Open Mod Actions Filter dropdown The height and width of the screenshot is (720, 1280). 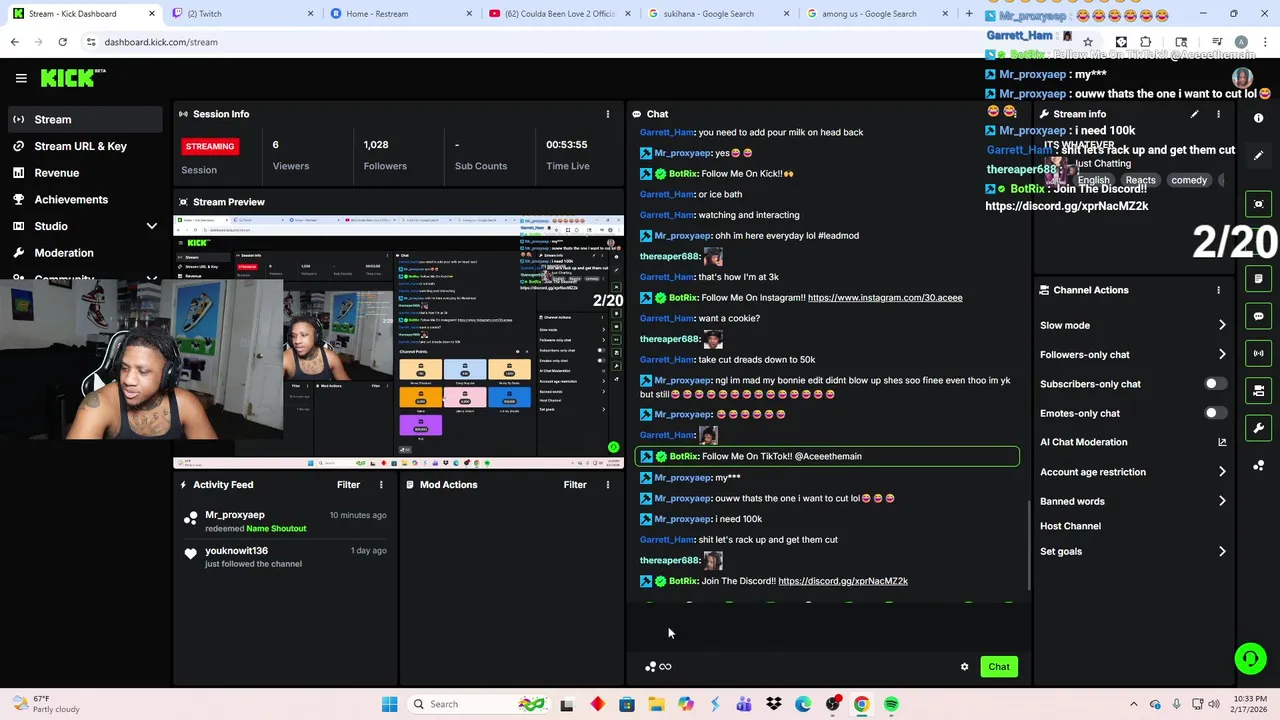(575, 485)
